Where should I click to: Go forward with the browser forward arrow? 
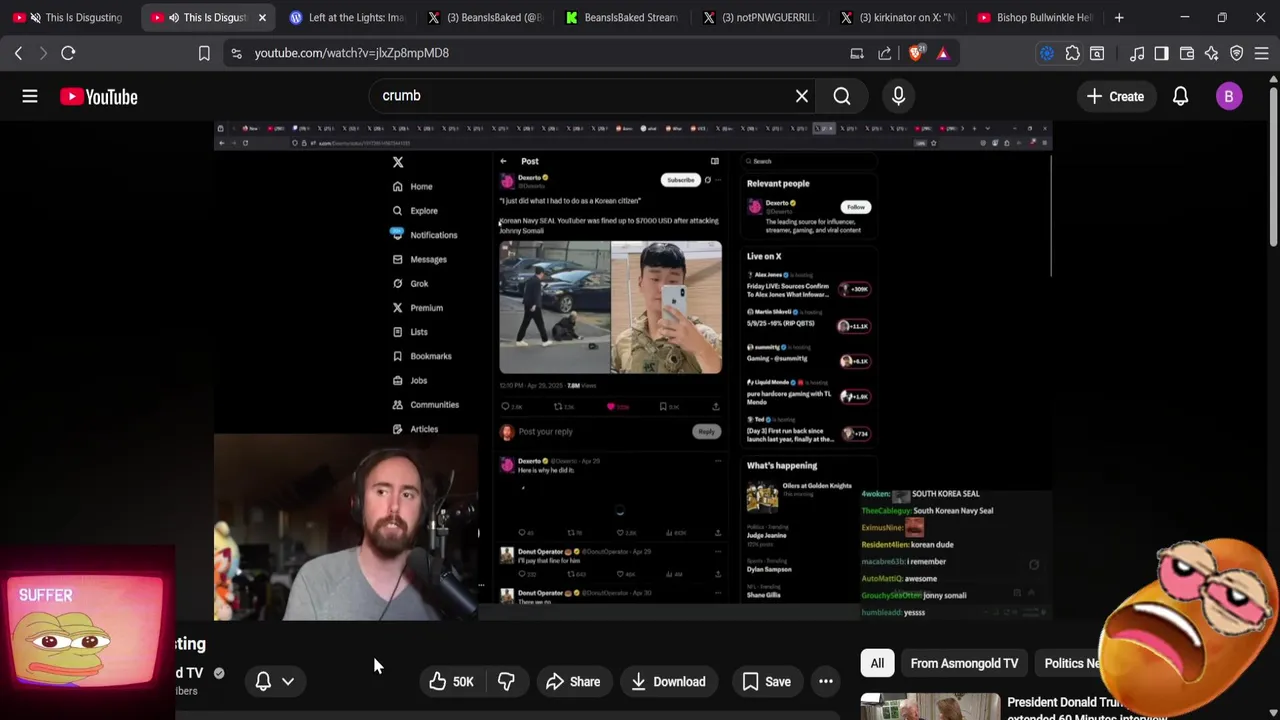point(42,53)
